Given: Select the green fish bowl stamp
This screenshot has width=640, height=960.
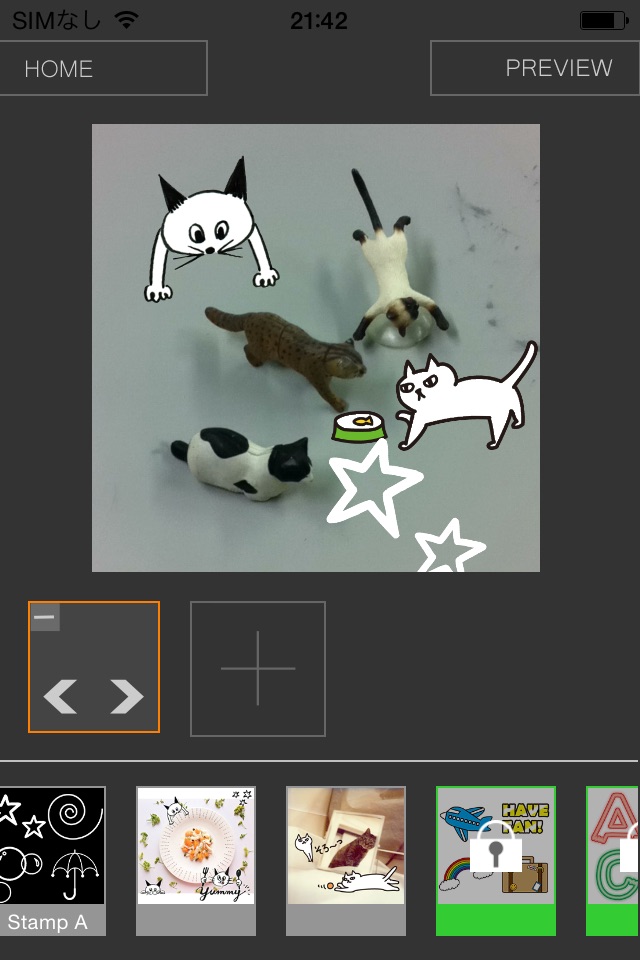Looking at the screenshot, I should (x=360, y=426).
